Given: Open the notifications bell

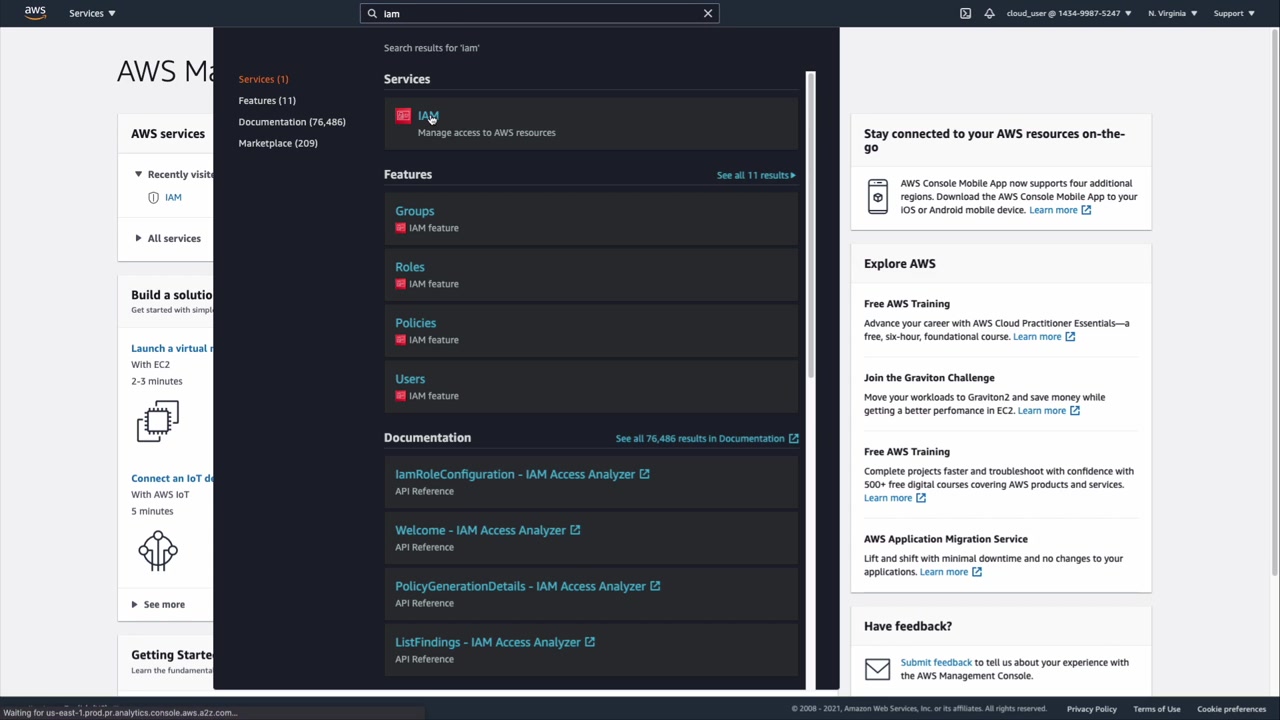Looking at the screenshot, I should [x=989, y=14].
